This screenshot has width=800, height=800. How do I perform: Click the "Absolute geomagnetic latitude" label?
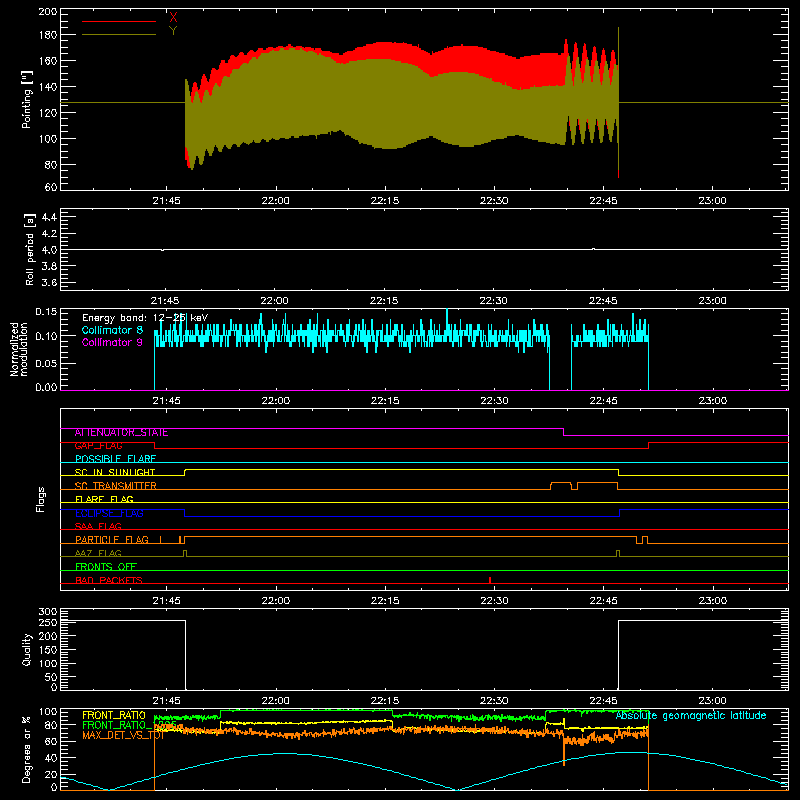tap(691, 716)
